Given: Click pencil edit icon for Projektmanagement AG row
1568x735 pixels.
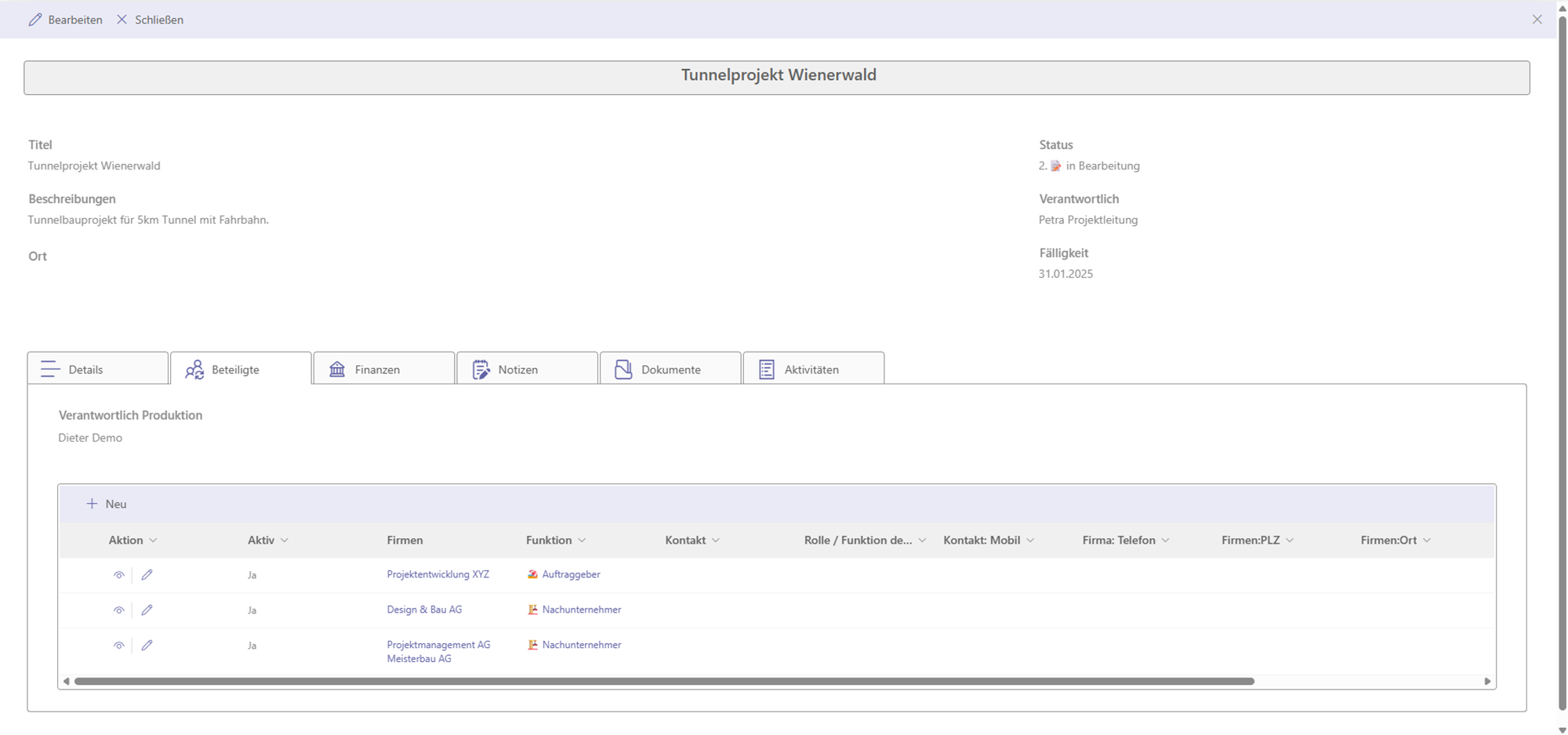Looking at the screenshot, I should (x=147, y=646).
